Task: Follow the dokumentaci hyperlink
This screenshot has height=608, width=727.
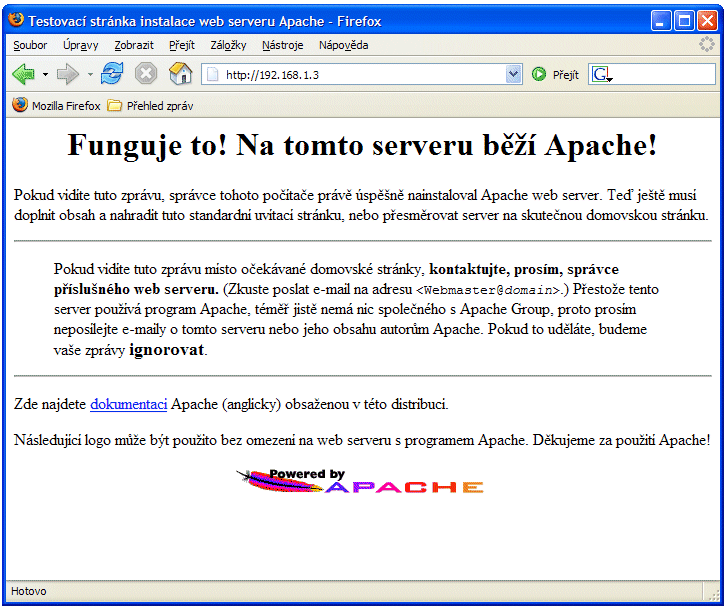Action: (x=128, y=404)
